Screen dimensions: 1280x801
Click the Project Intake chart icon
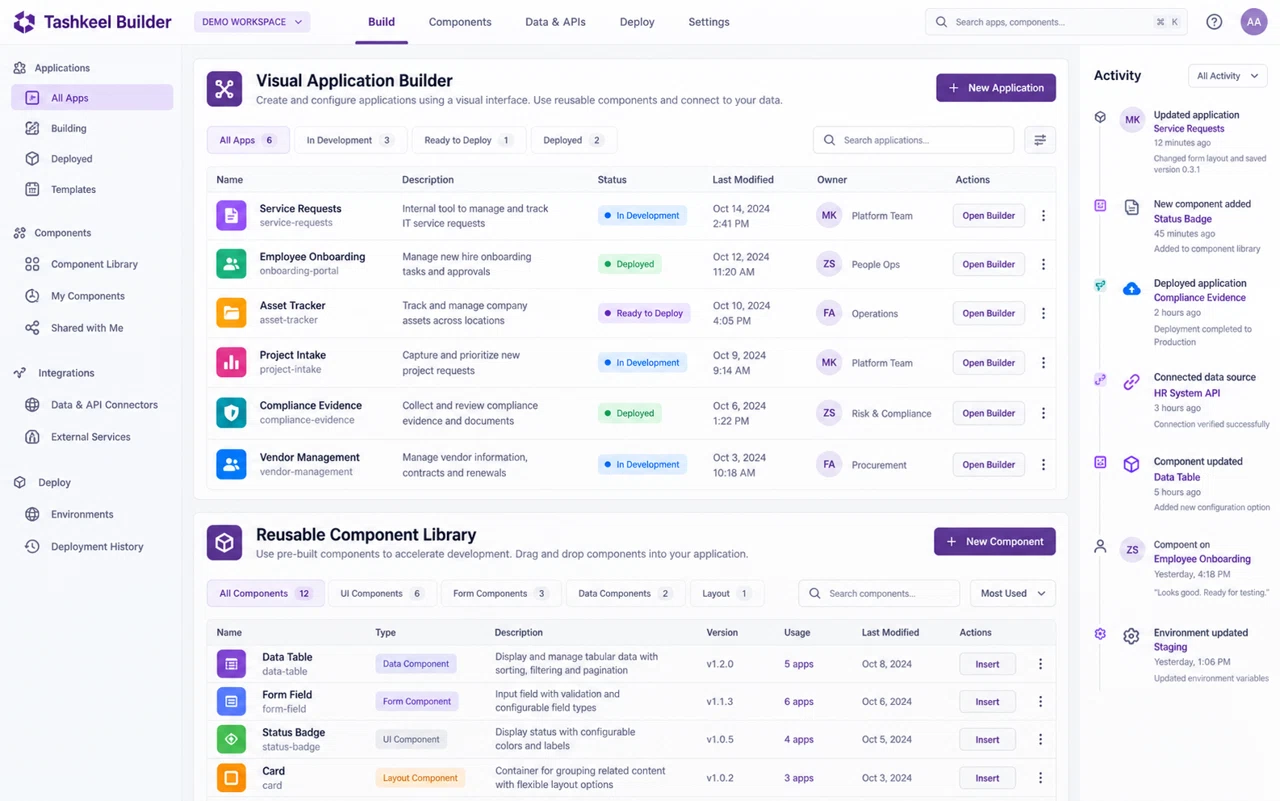pos(231,362)
